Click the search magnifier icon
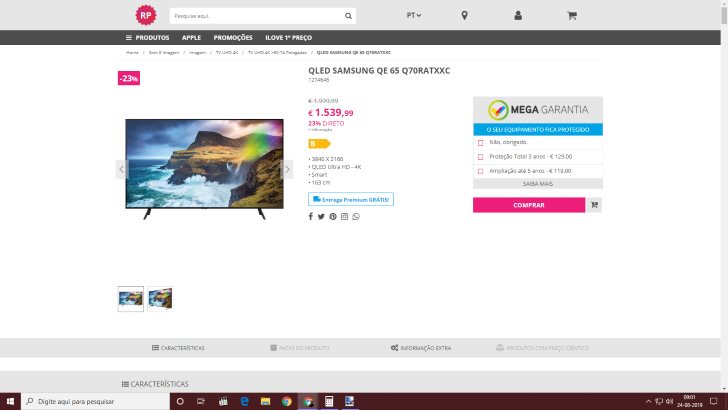The width and height of the screenshot is (728, 410). (x=348, y=16)
